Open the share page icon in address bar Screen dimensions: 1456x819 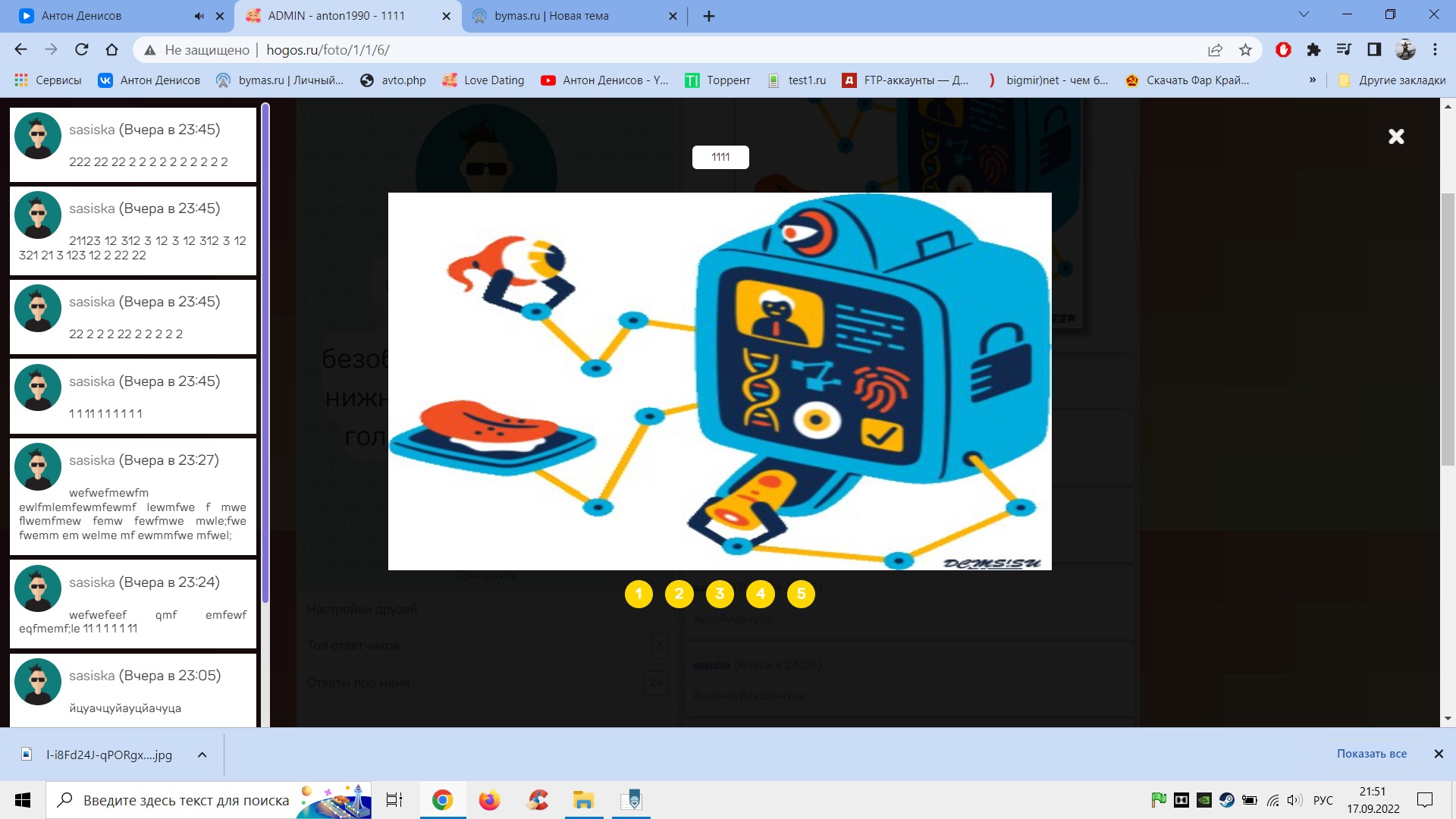coord(1215,50)
